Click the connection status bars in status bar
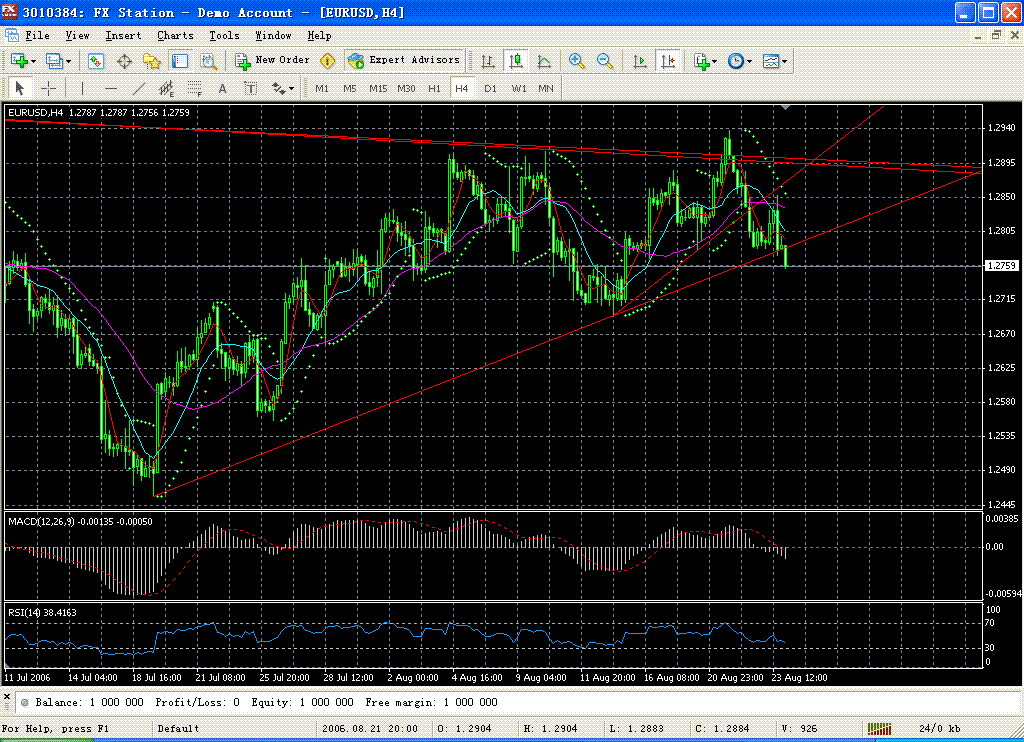 click(x=880, y=729)
